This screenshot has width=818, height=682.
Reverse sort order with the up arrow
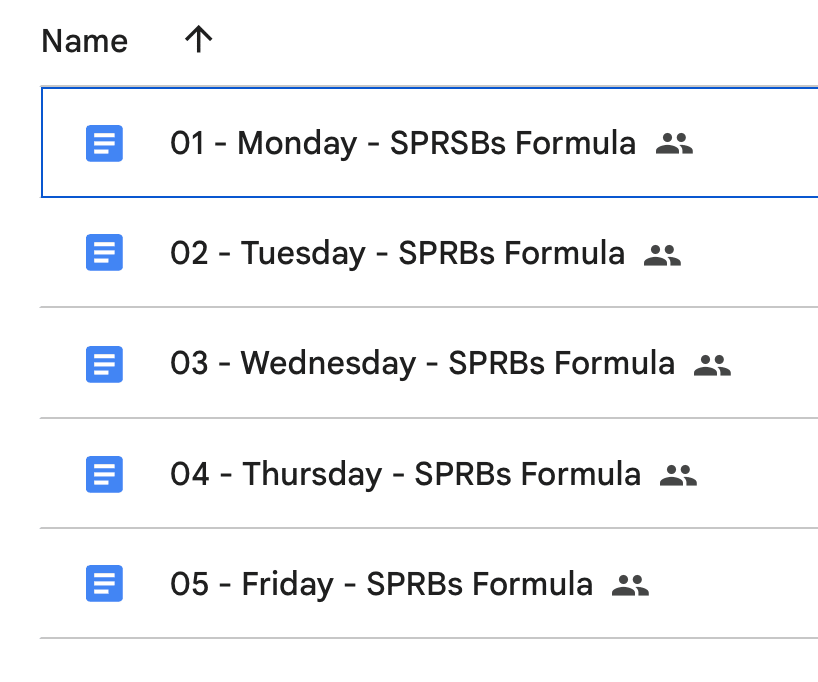(198, 40)
